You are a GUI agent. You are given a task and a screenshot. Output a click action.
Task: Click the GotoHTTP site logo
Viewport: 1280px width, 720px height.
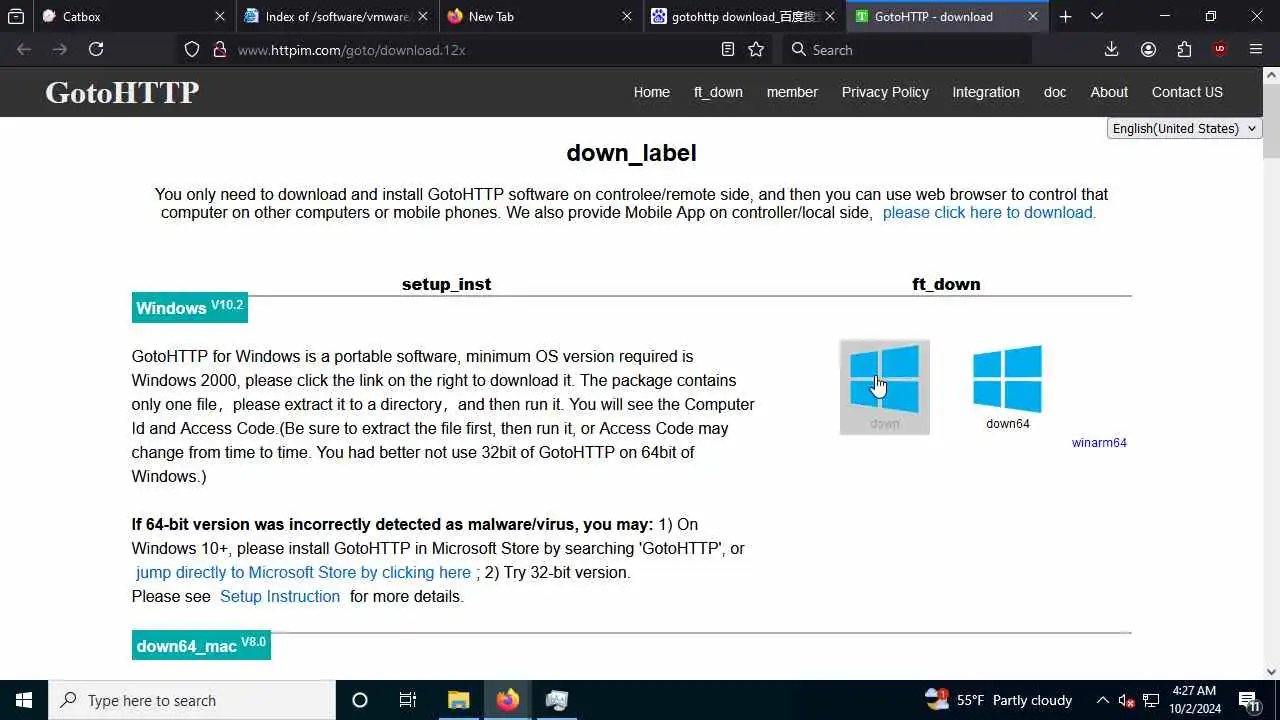click(x=122, y=92)
